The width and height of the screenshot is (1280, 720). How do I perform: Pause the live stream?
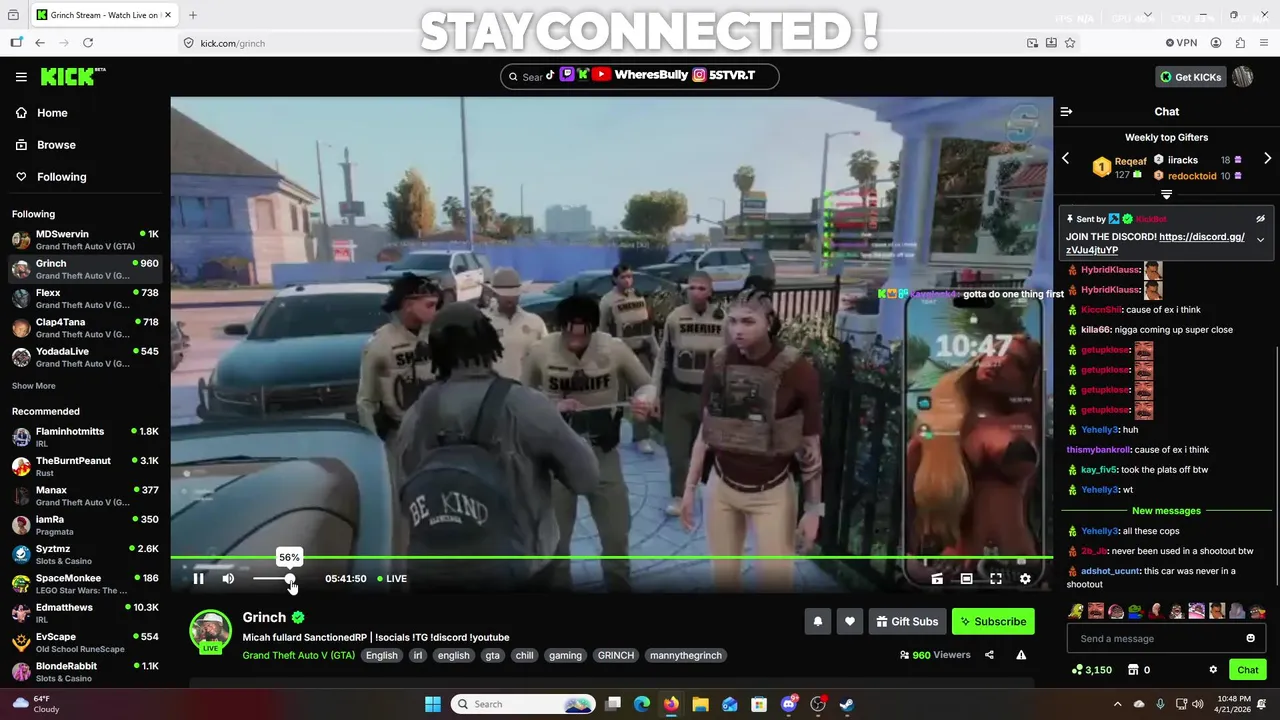point(198,578)
